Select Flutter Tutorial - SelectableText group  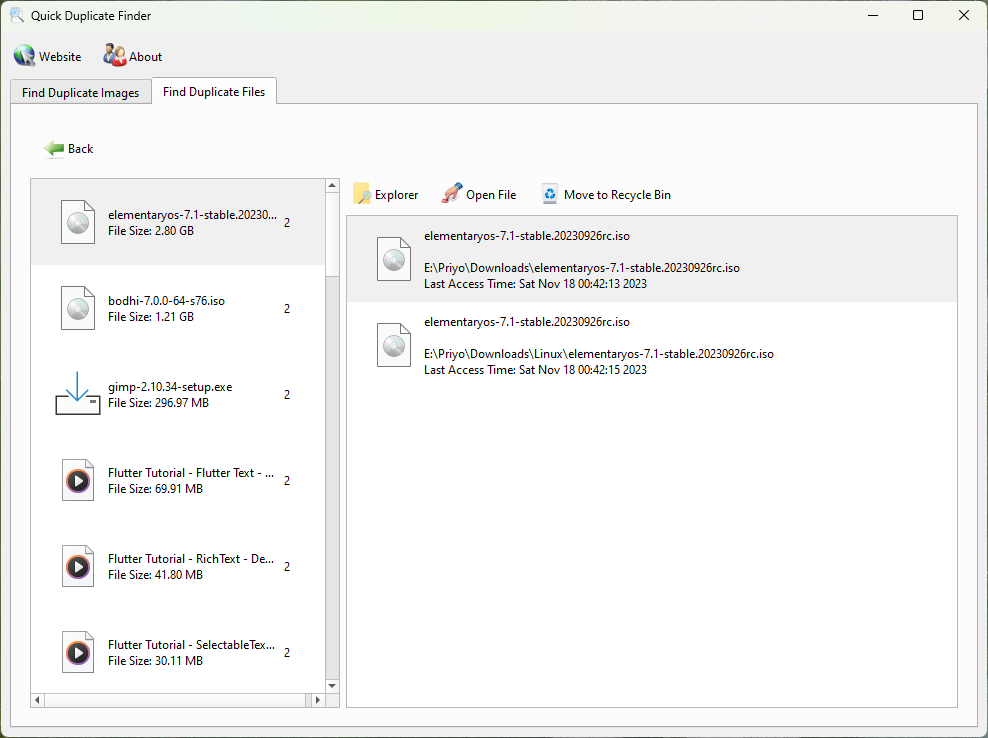pyautogui.click(x=178, y=652)
